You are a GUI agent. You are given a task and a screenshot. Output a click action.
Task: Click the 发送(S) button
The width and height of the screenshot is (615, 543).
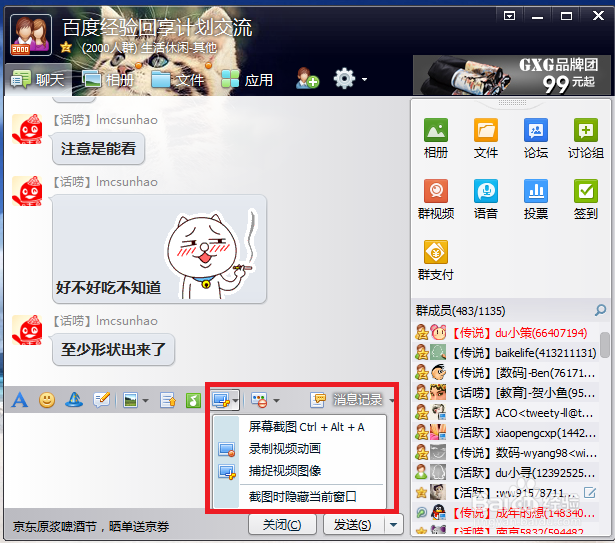pyautogui.click(x=353, y=525)
